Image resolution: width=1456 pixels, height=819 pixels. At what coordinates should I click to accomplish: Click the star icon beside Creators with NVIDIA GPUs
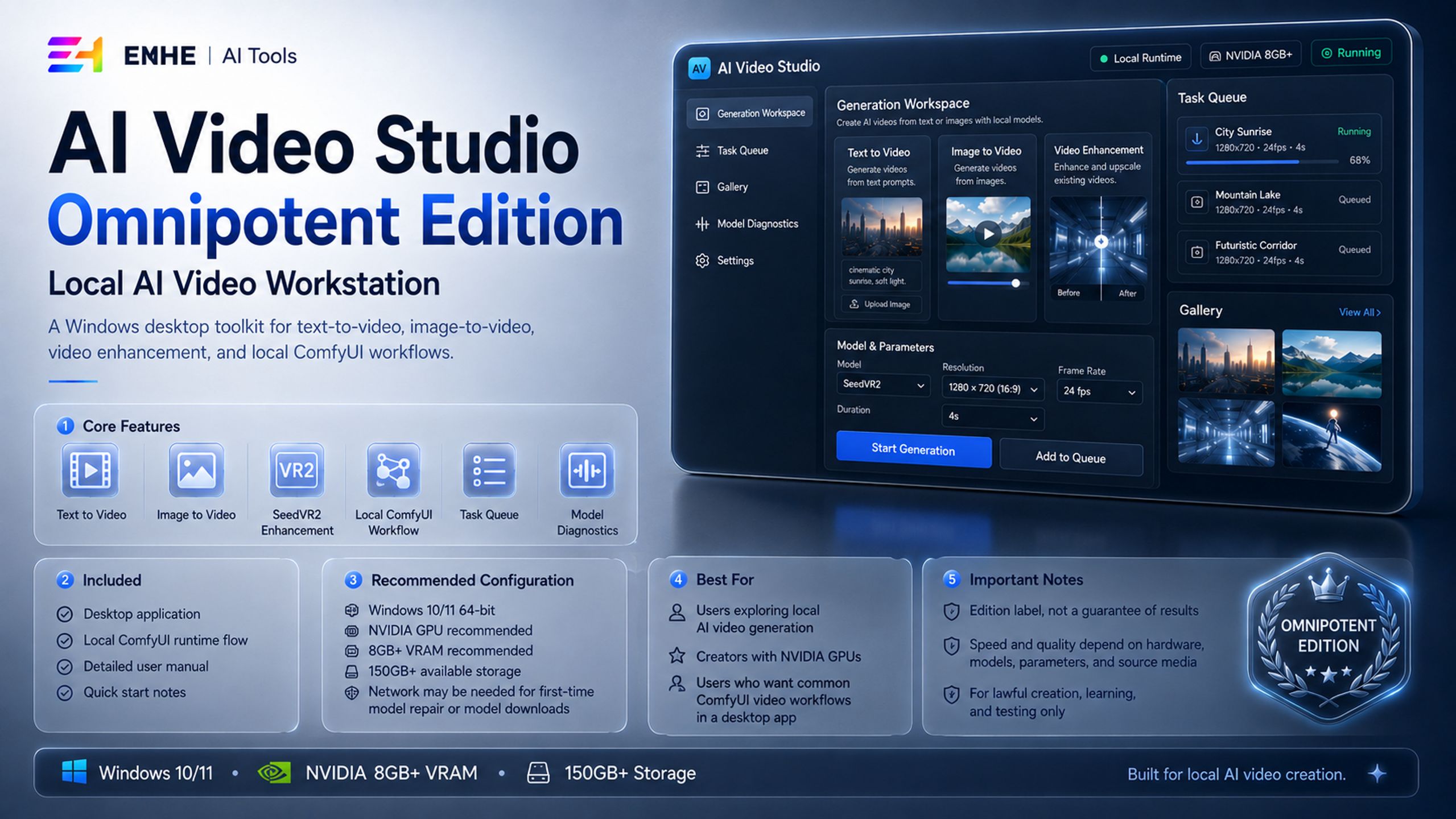(677, 656)
